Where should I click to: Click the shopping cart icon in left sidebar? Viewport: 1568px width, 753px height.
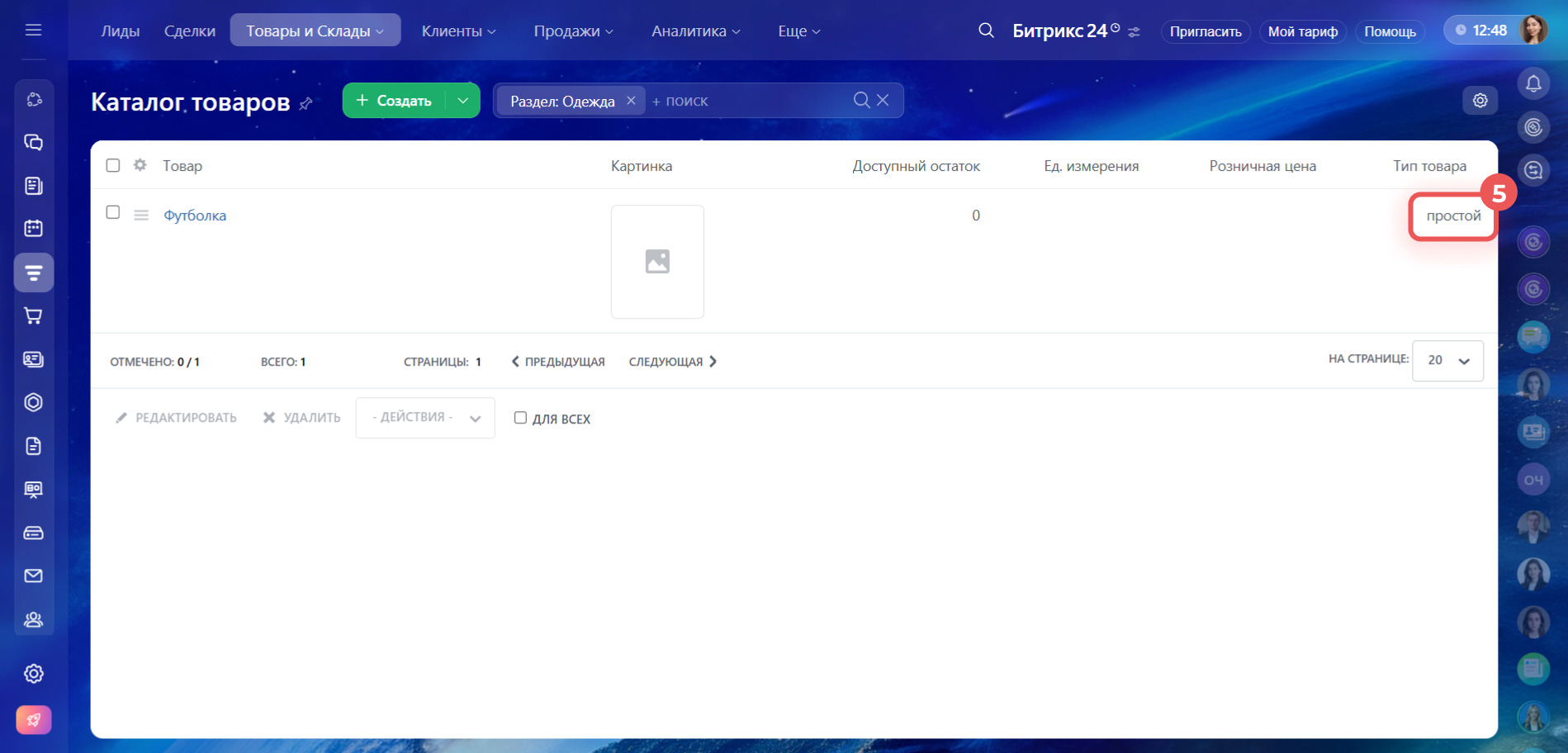(x=33, y=315)
